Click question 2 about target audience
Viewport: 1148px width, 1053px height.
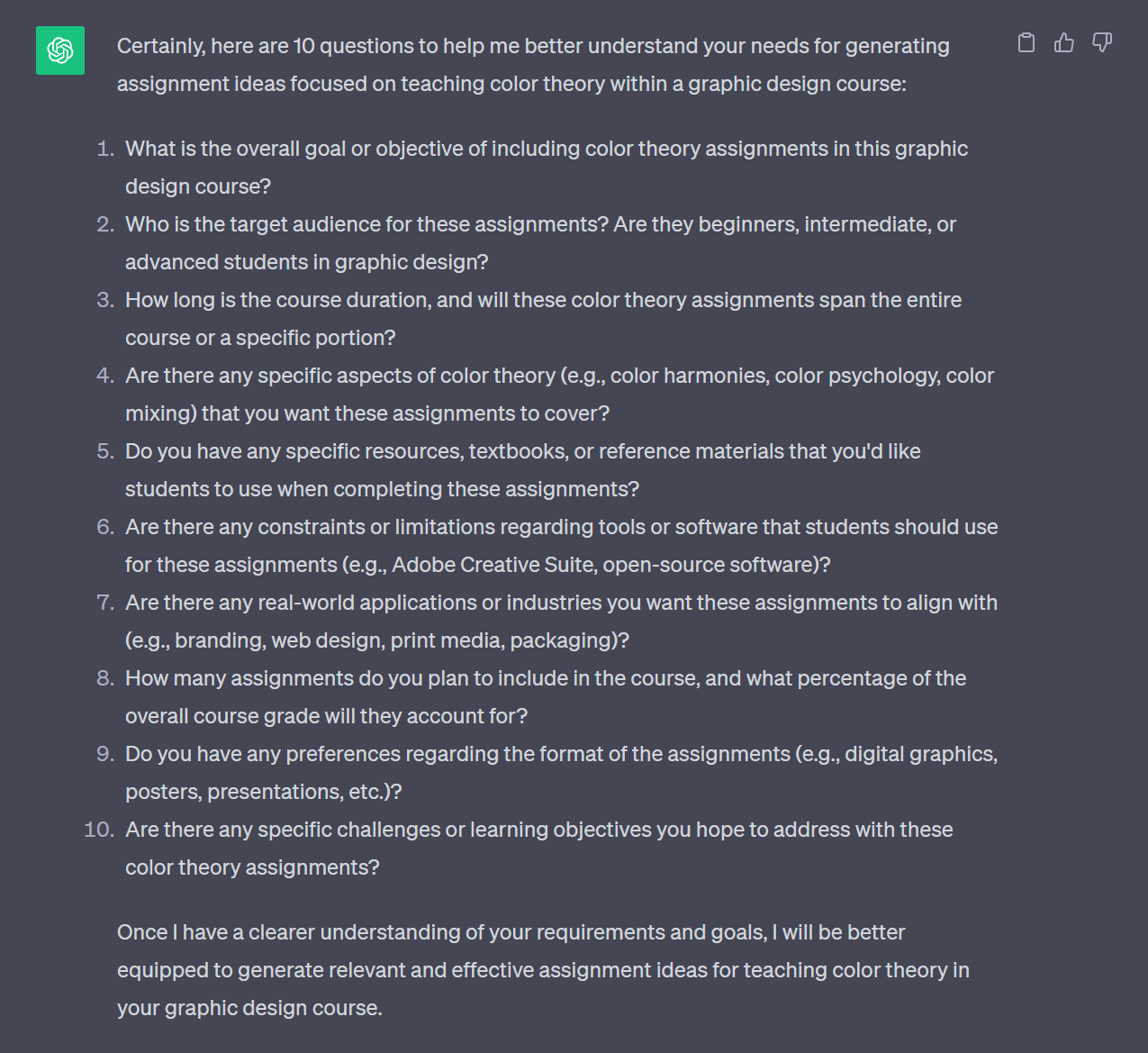[x=540, y=242]
